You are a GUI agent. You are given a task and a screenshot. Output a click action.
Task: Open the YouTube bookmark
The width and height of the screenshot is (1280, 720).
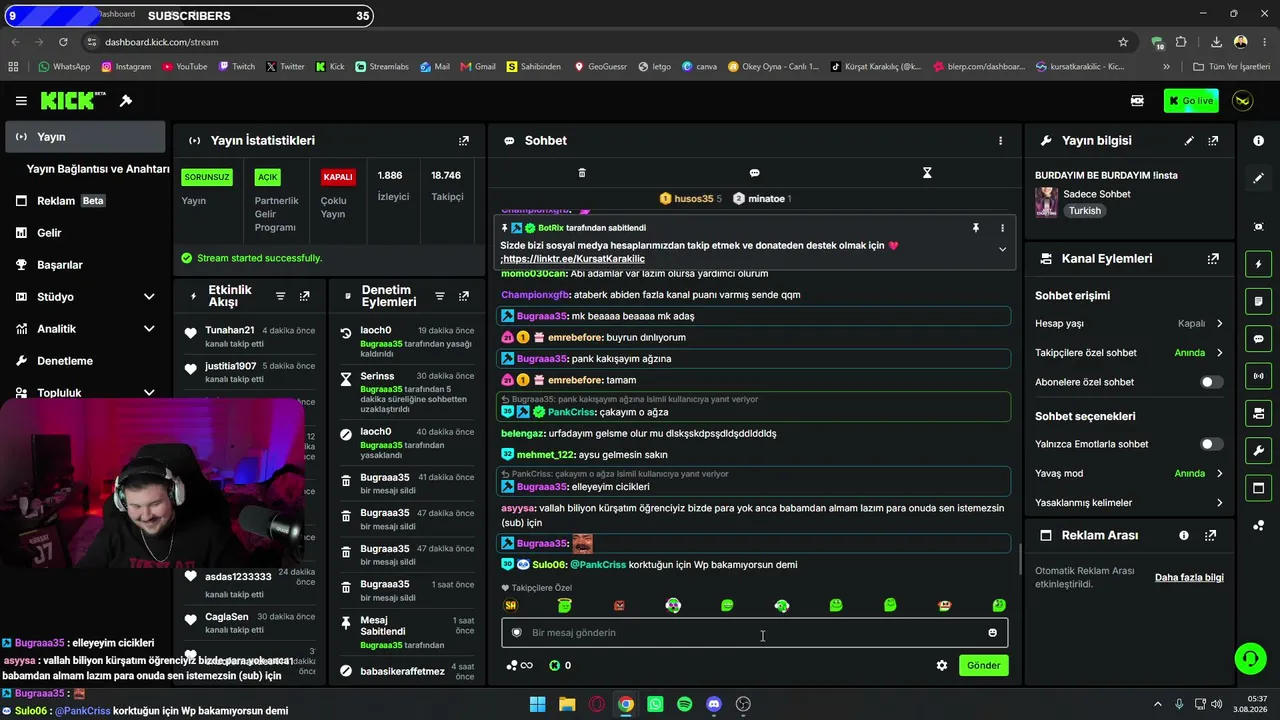click(184, 67)
